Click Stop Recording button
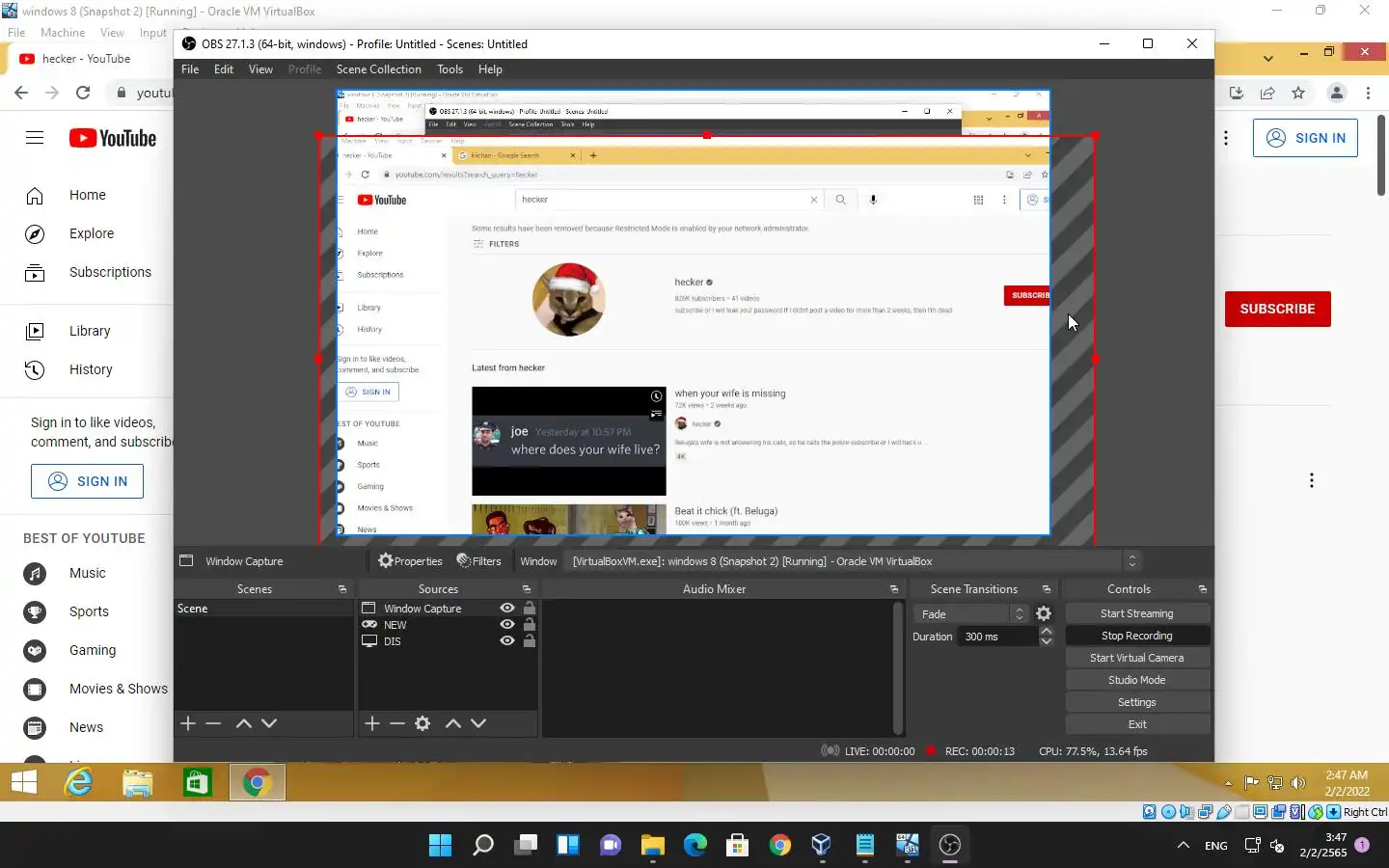This screenshot has width=1389, height=868. click(x=1137, y=636)
